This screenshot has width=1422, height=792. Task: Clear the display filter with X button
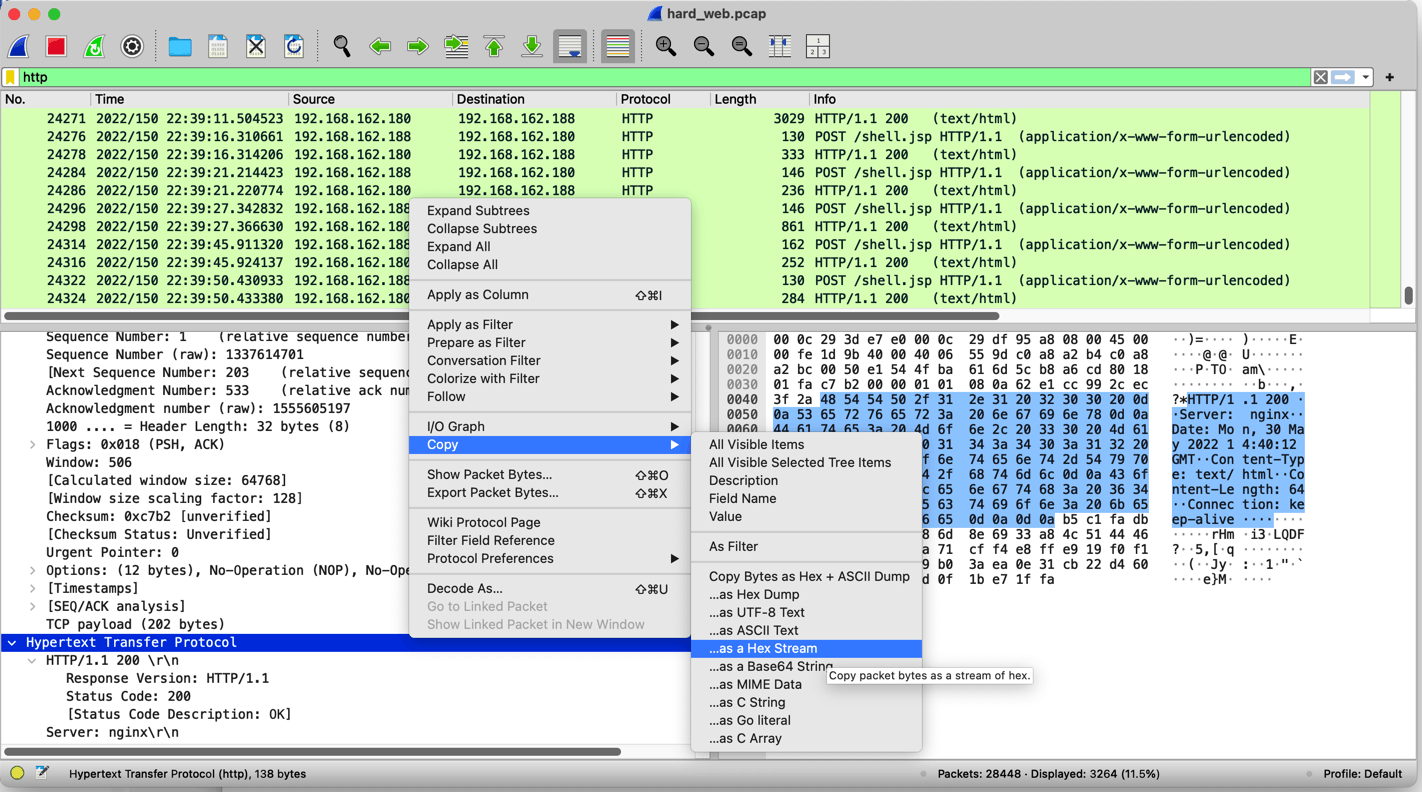pos(1320,77)
